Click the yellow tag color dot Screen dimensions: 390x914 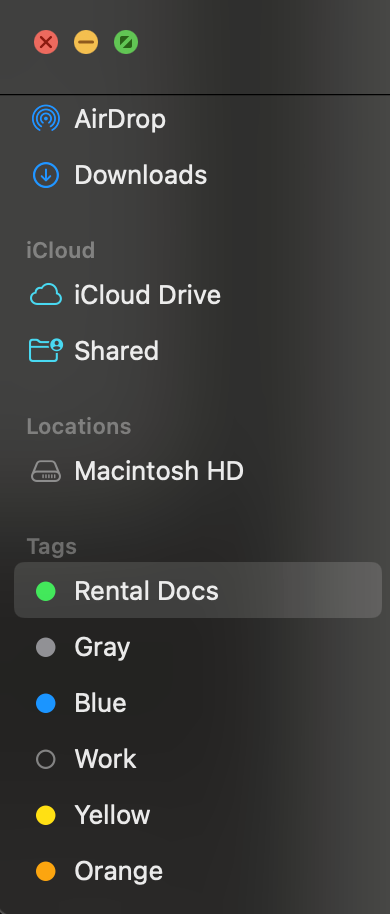pyautogui.click(x=45, y=815)
